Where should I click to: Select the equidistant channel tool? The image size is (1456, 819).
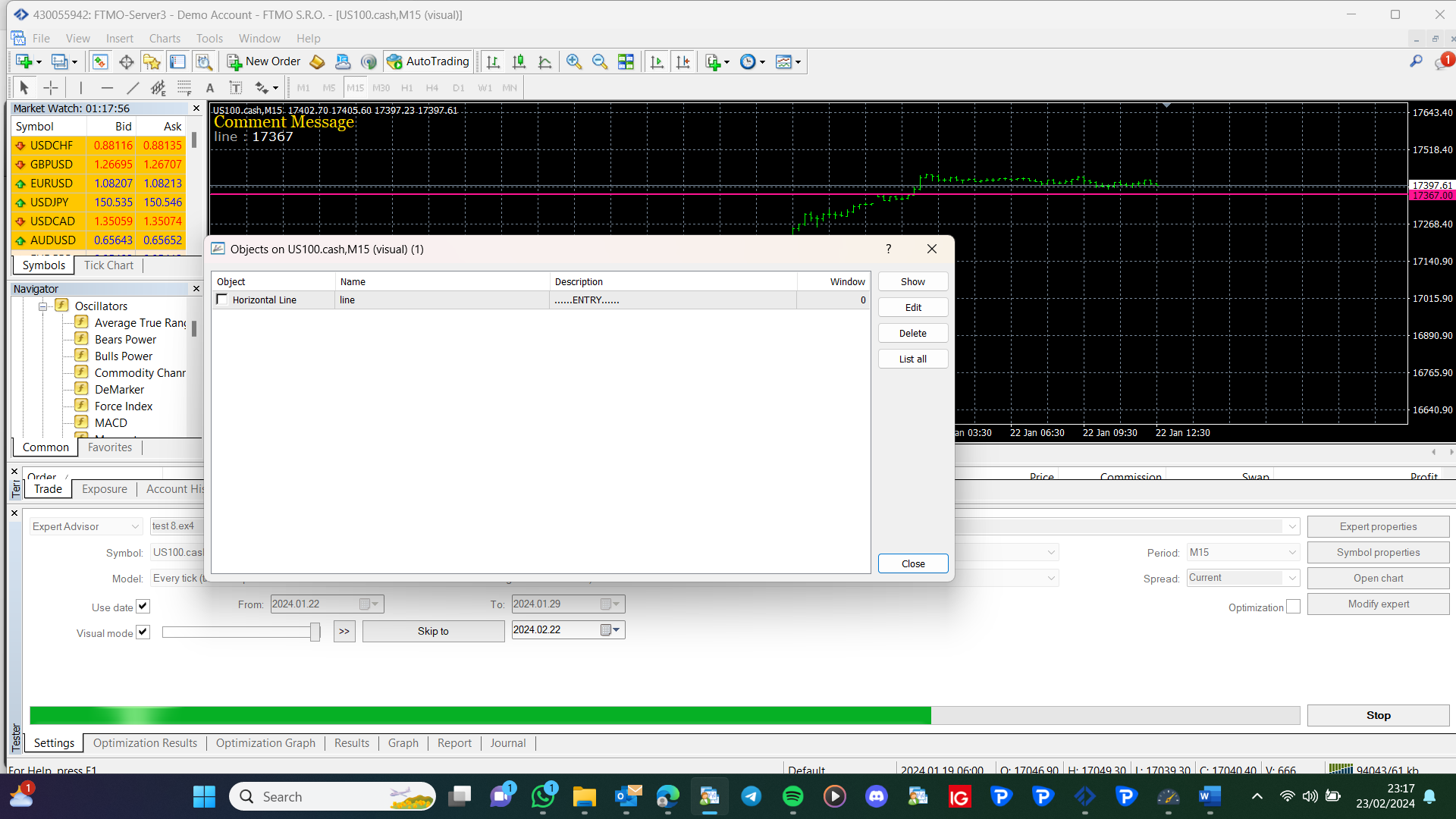(158, 88)
